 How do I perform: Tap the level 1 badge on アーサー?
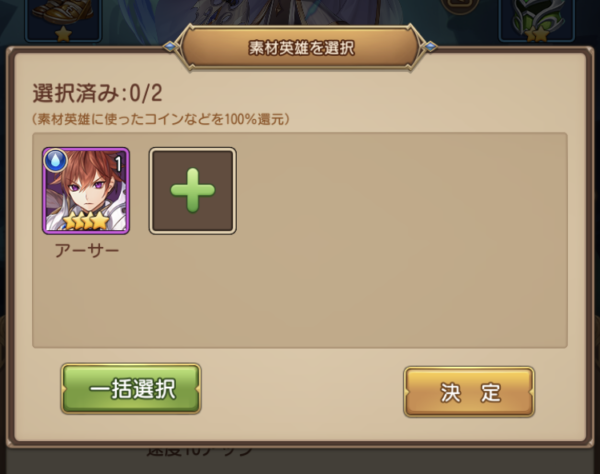tap(118, 164)
